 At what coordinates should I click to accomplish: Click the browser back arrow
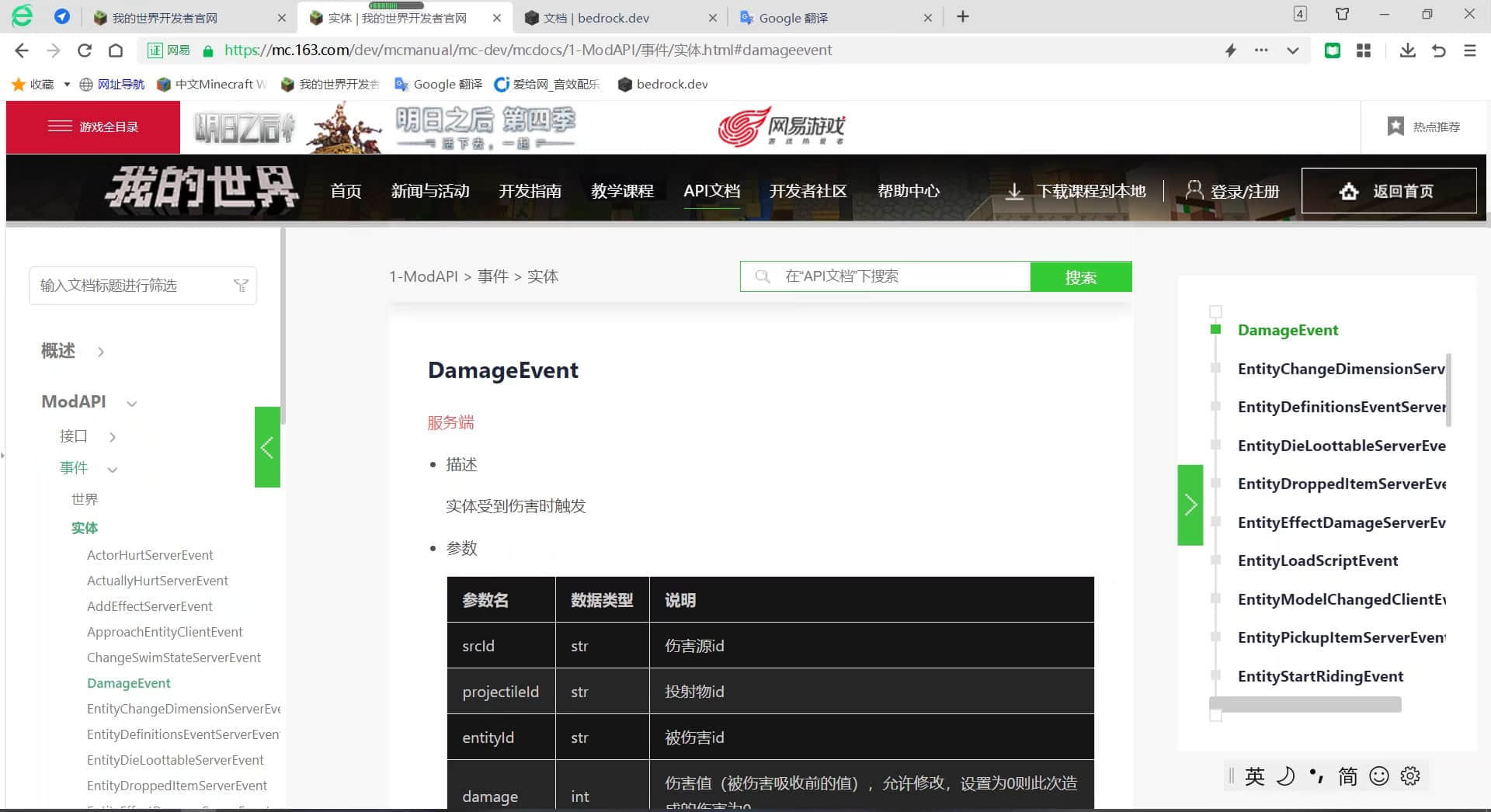click(22, 50)
